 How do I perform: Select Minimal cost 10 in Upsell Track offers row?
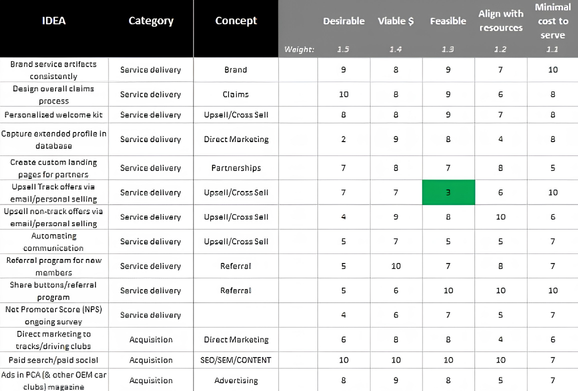point(553,192)
